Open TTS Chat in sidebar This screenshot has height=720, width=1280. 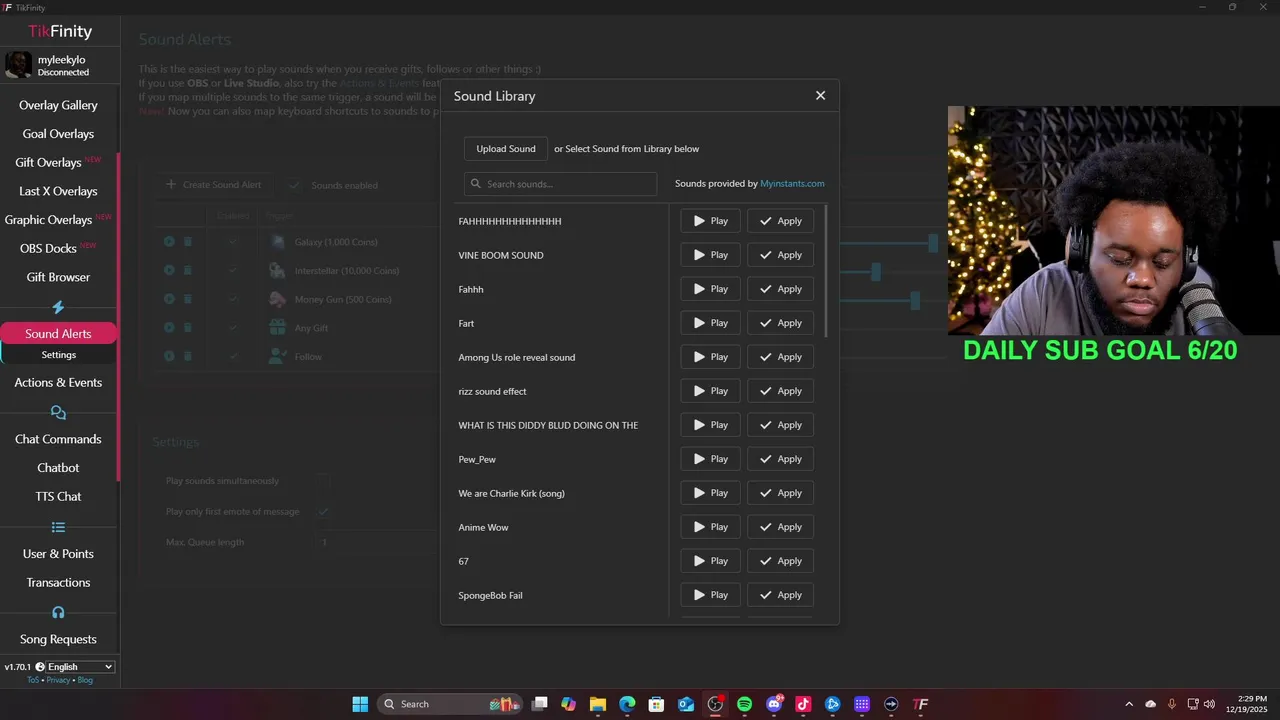click(58, 497)
